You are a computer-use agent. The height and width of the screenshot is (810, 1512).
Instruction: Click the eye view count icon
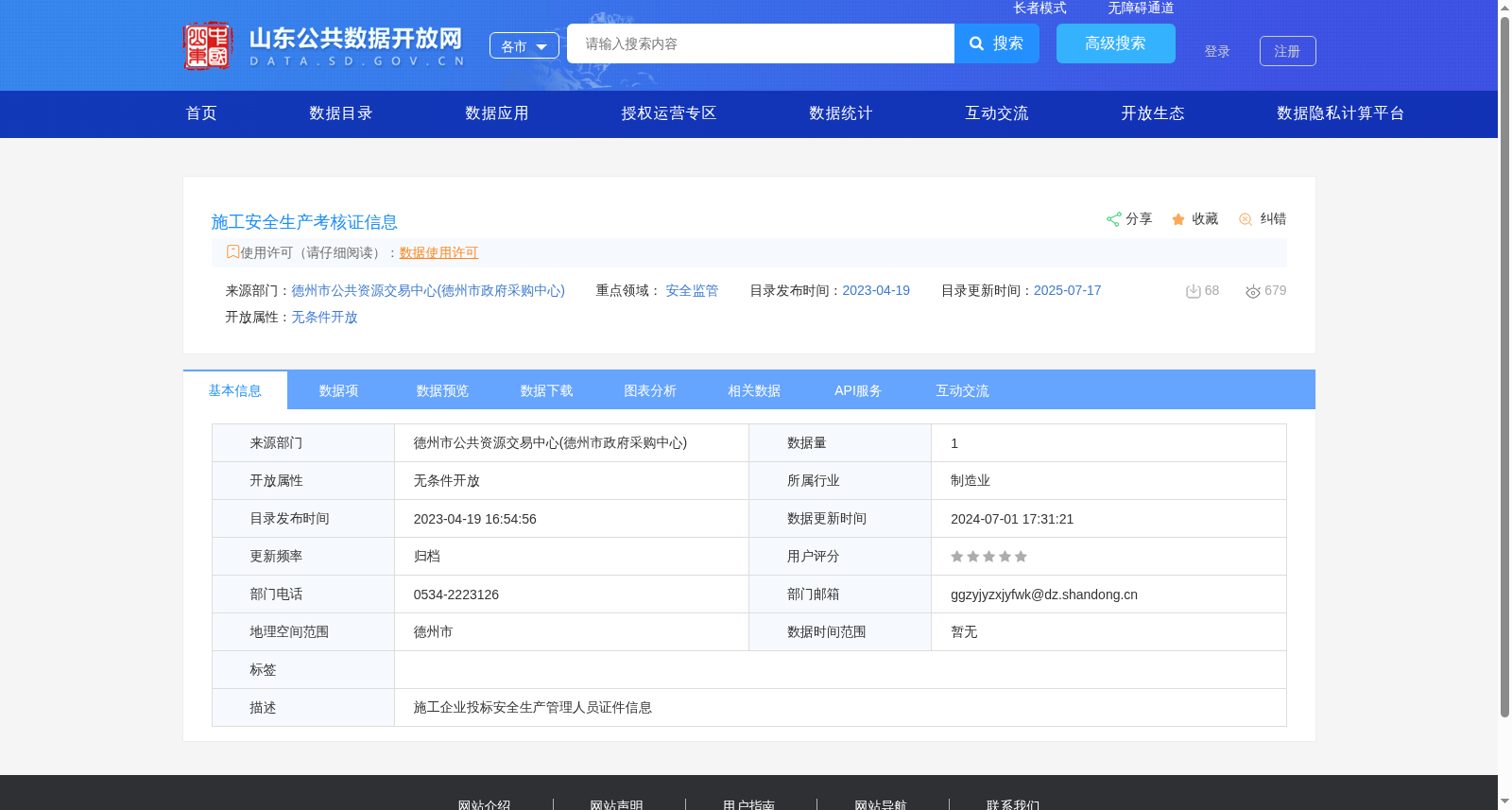[x=1253, y=291]
